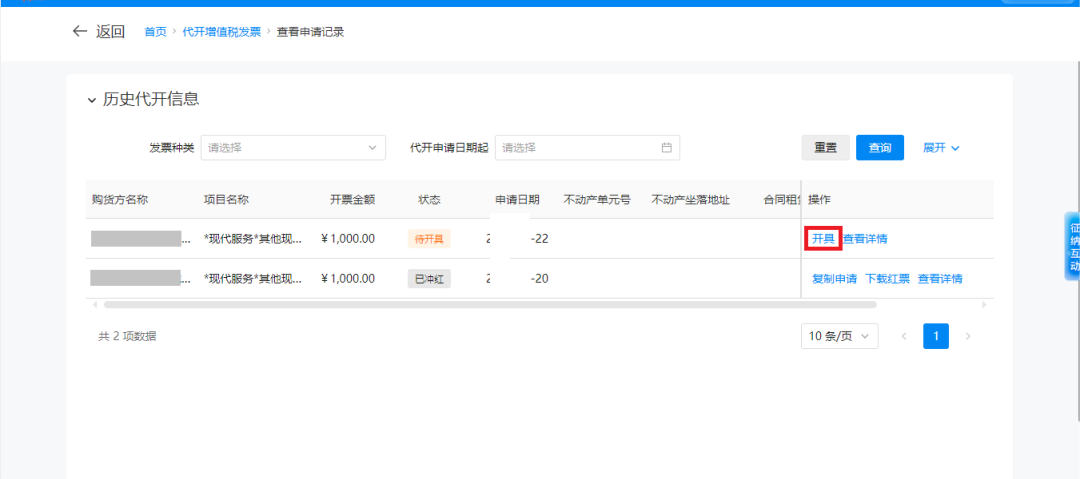This screenshot has width=1080, height=479.
Task: Click the 代开申请日期起 date field
Action: (588, 147)
